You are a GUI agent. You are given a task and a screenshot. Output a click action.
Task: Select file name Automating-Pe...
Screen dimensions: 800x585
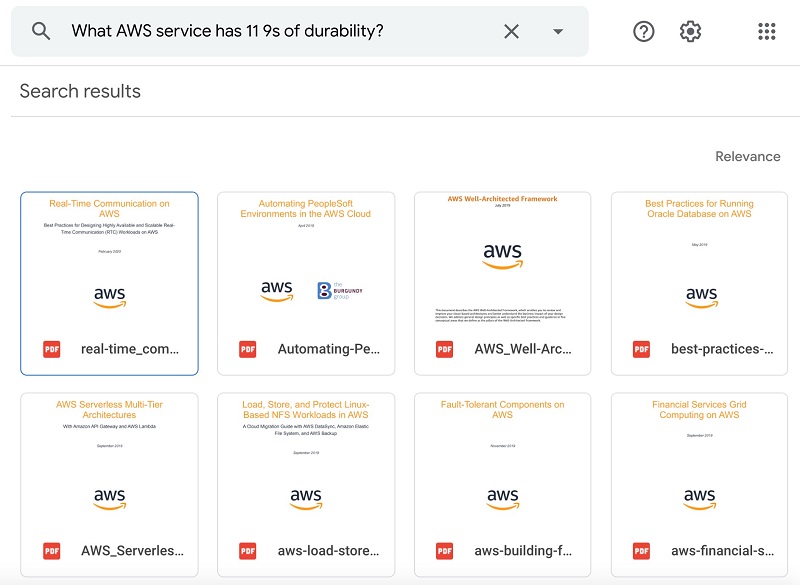tap(329, 349)
